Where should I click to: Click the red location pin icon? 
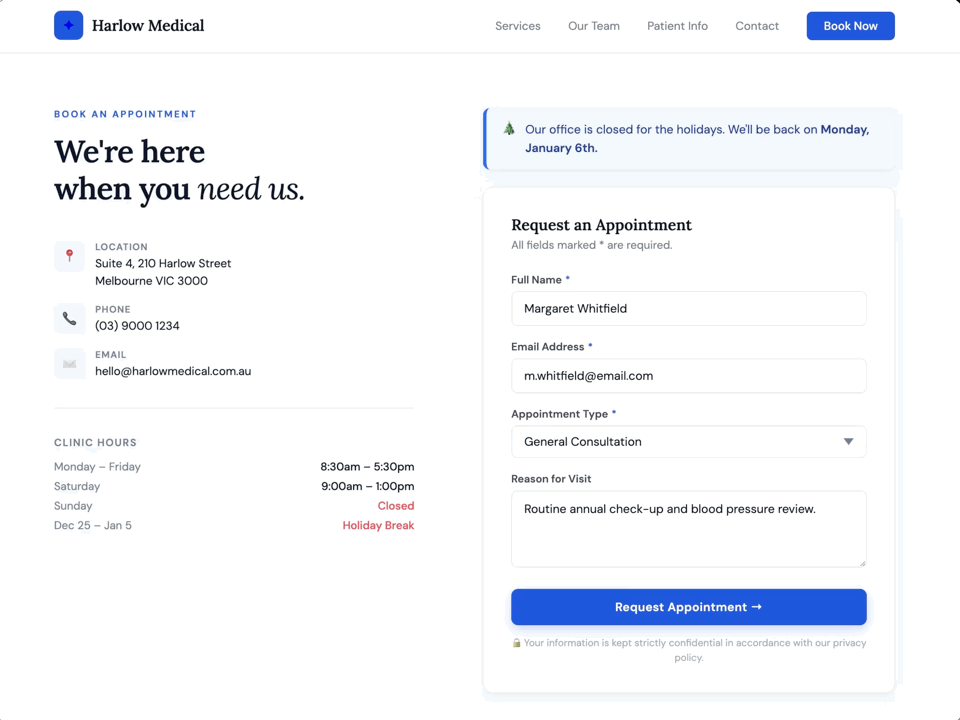click(69, 257)
